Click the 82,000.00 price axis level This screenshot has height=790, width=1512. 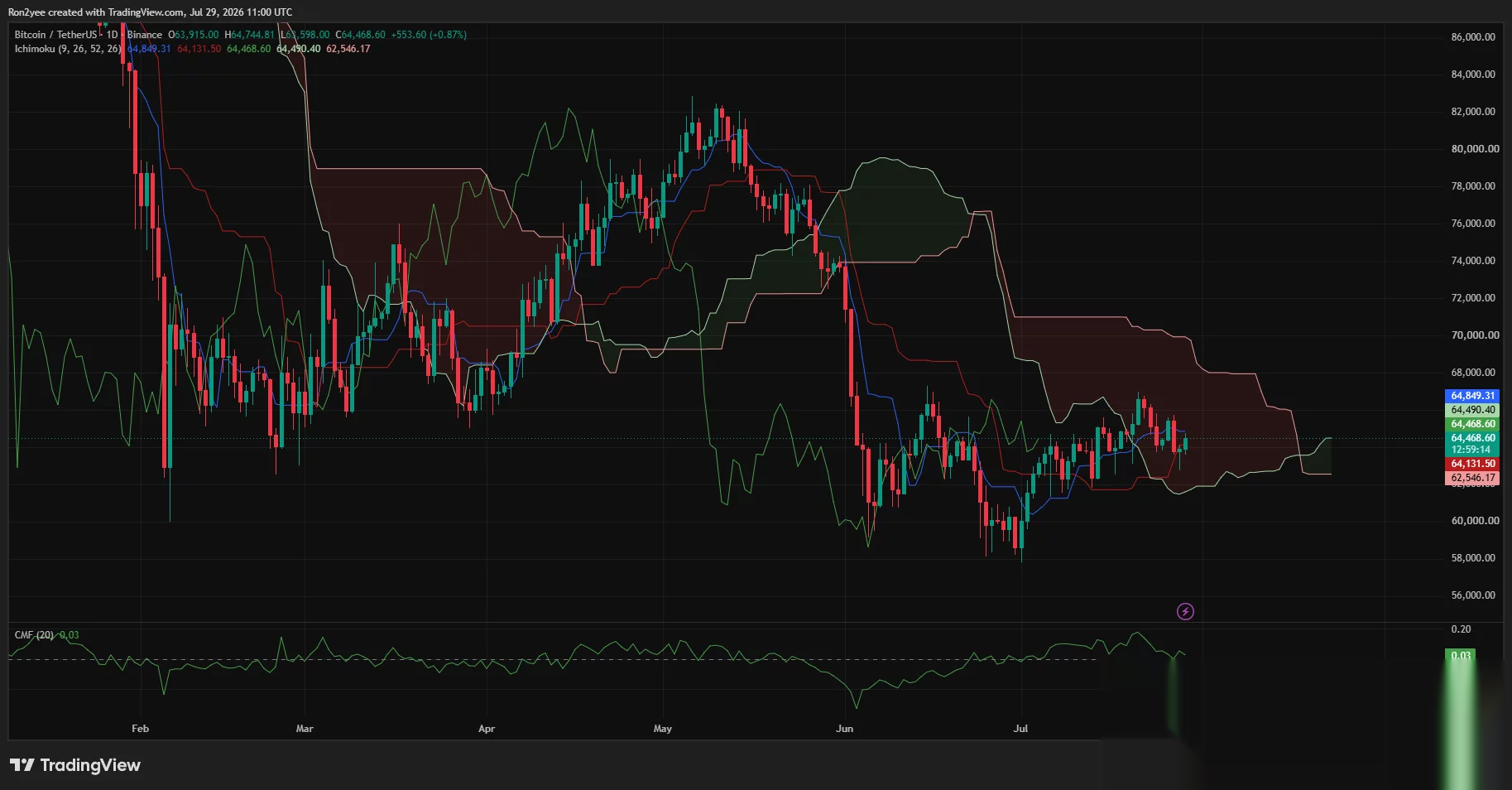point(1473,112)
